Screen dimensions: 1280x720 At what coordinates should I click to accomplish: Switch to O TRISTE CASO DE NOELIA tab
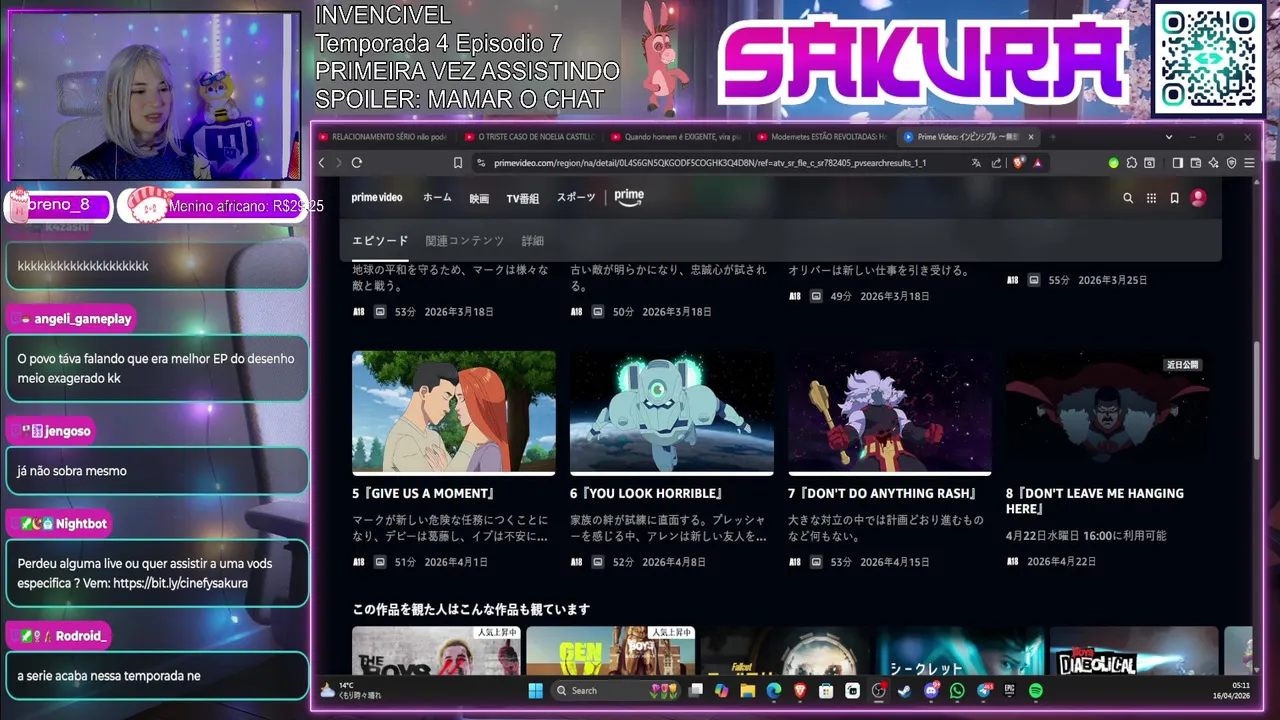(x=530, y=137)
